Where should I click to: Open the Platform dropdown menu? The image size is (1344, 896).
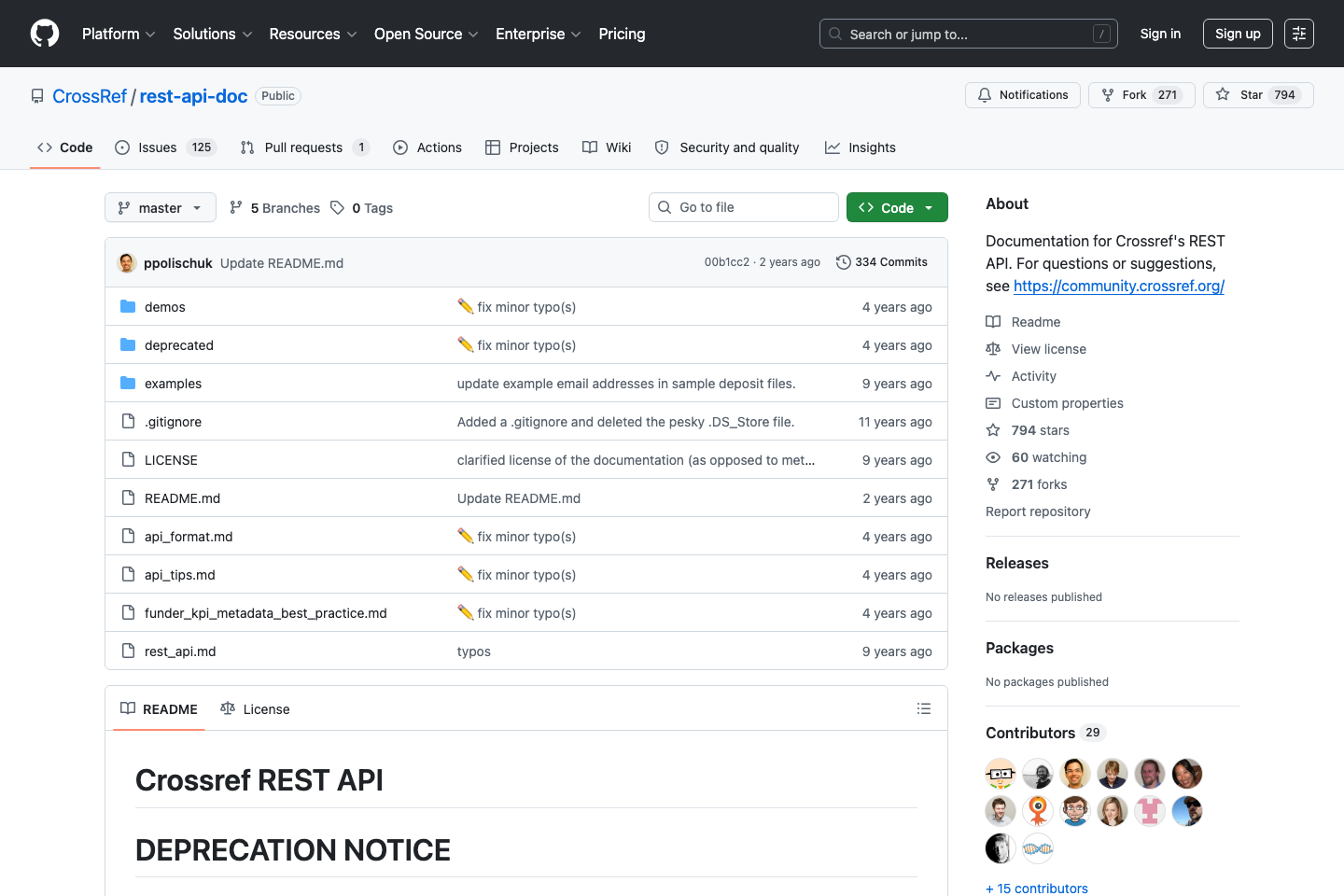(x=118, y=34)
